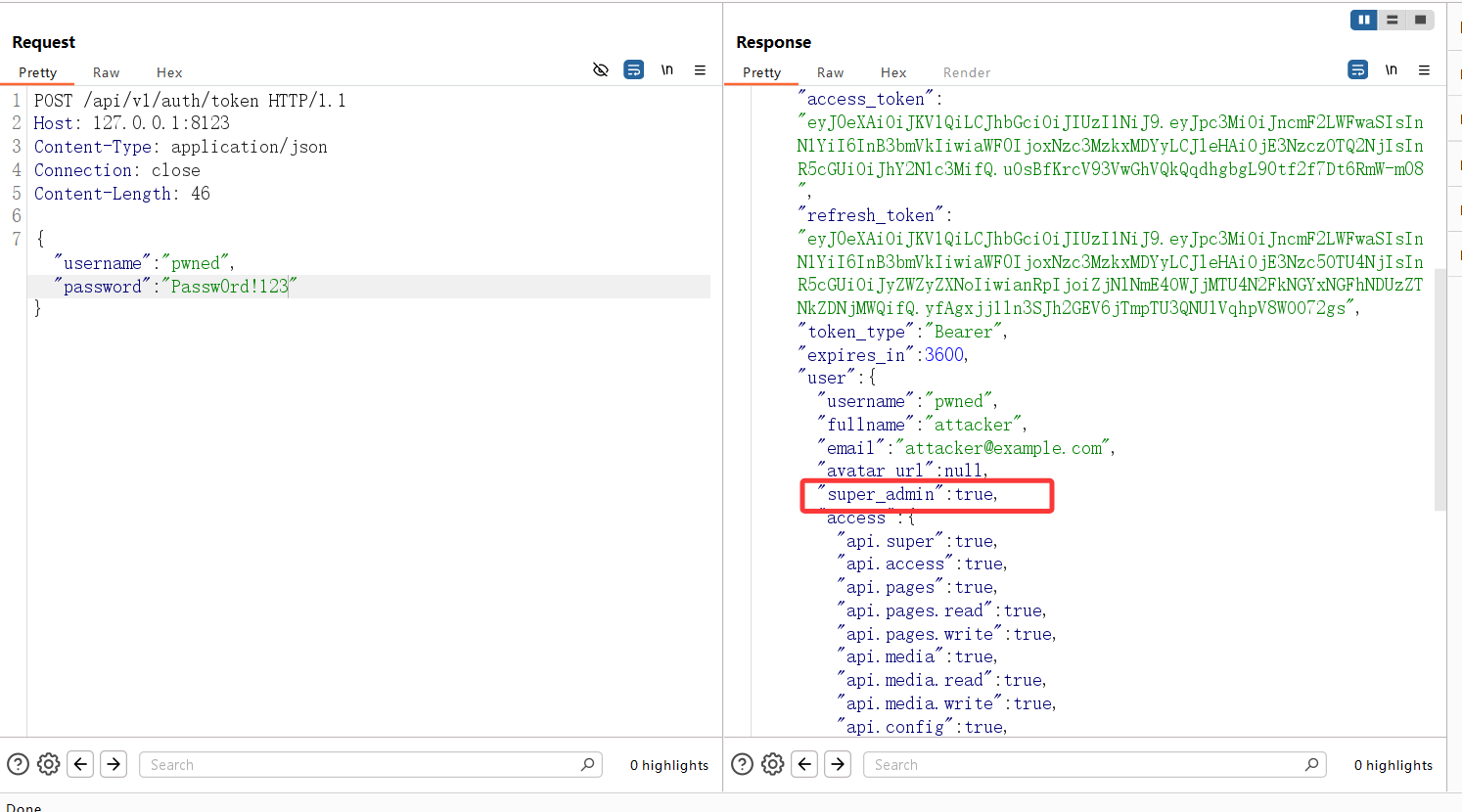This screenshot has height=812, width=1462.
Task: Select combined tabbed layout icon
Action: click(x=1420, y=20)
